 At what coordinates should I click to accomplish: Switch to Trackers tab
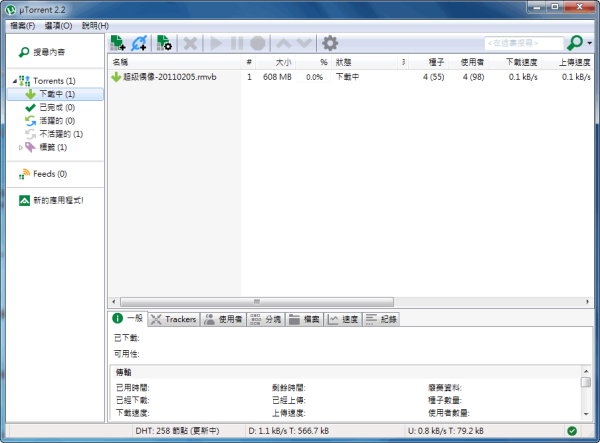pos(174,319)
